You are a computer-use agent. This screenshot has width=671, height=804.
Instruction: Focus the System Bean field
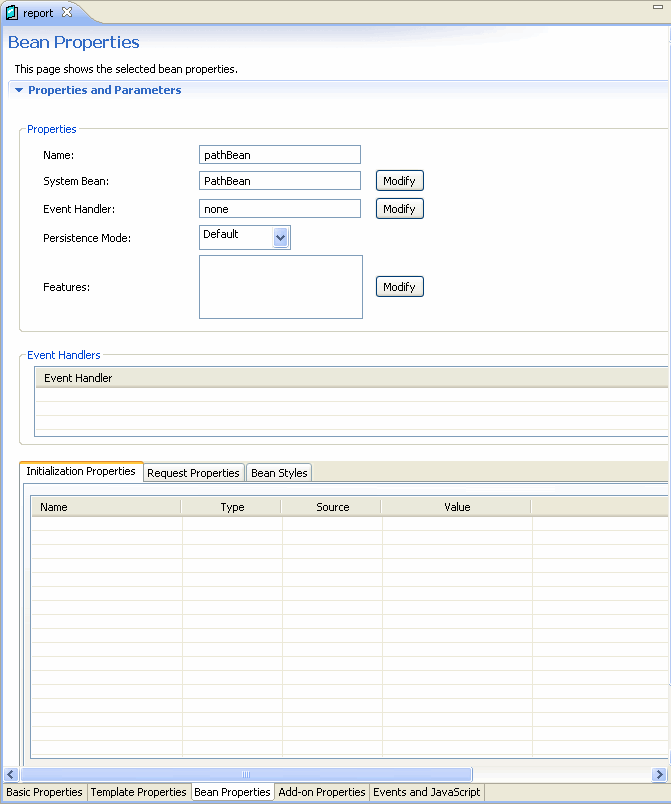click(x=280, y=181)
